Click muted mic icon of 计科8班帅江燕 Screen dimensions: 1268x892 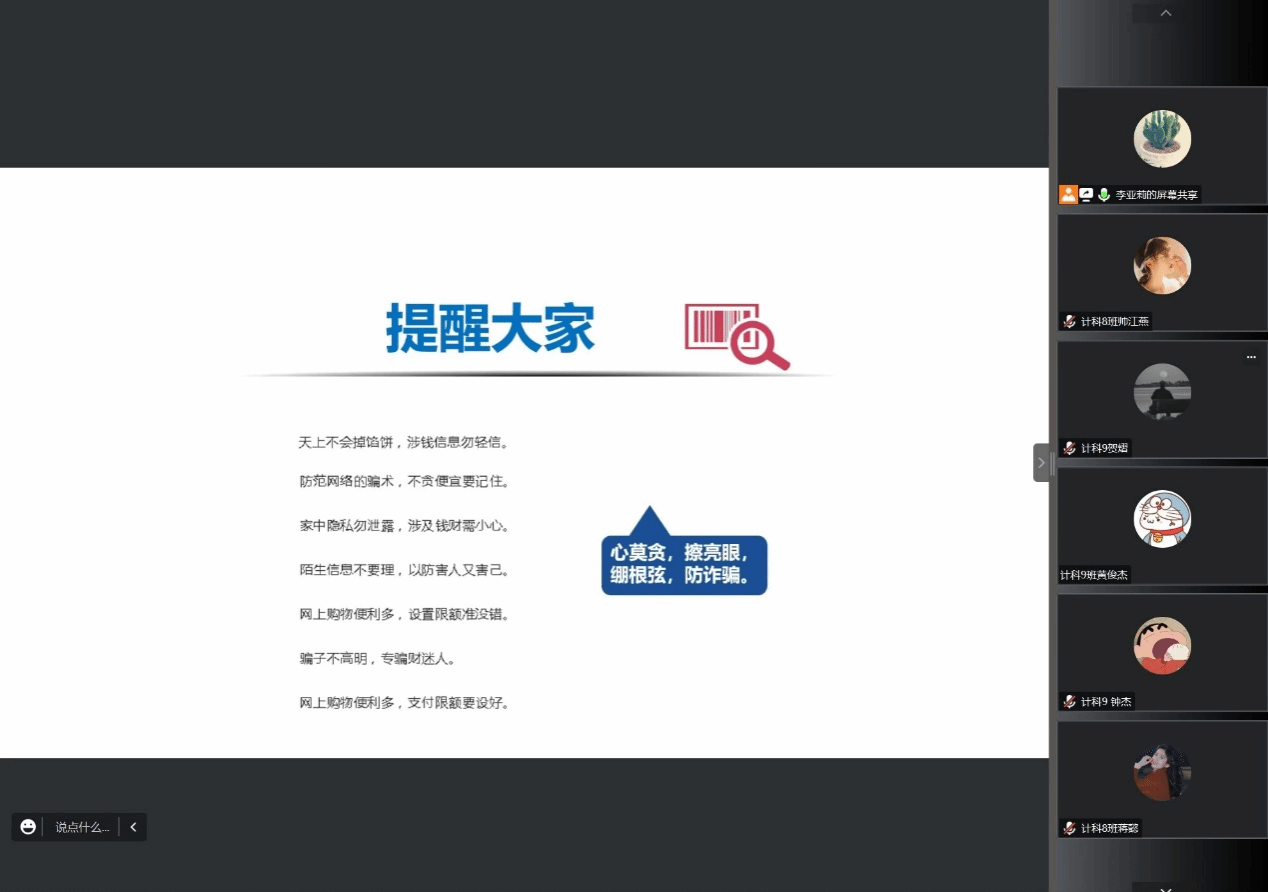click(1070, 322)
